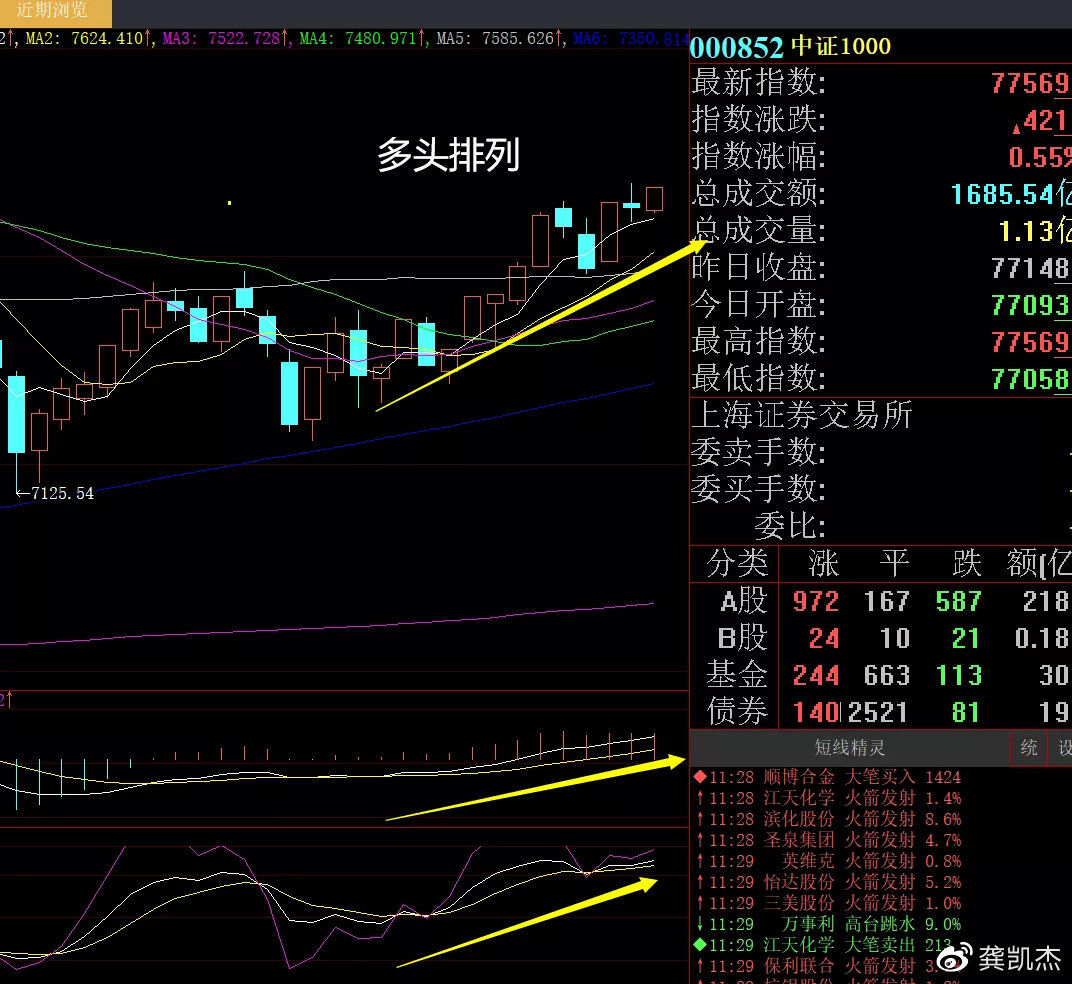Click red diamond icon beside 顺博合金

click(x=699, y=777)
